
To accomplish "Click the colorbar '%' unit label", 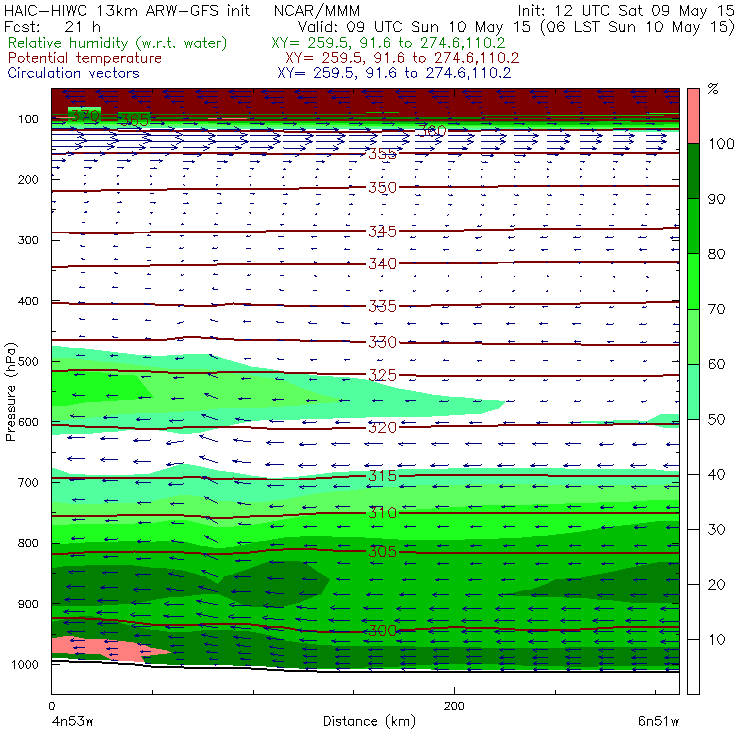I will [713, 89].
